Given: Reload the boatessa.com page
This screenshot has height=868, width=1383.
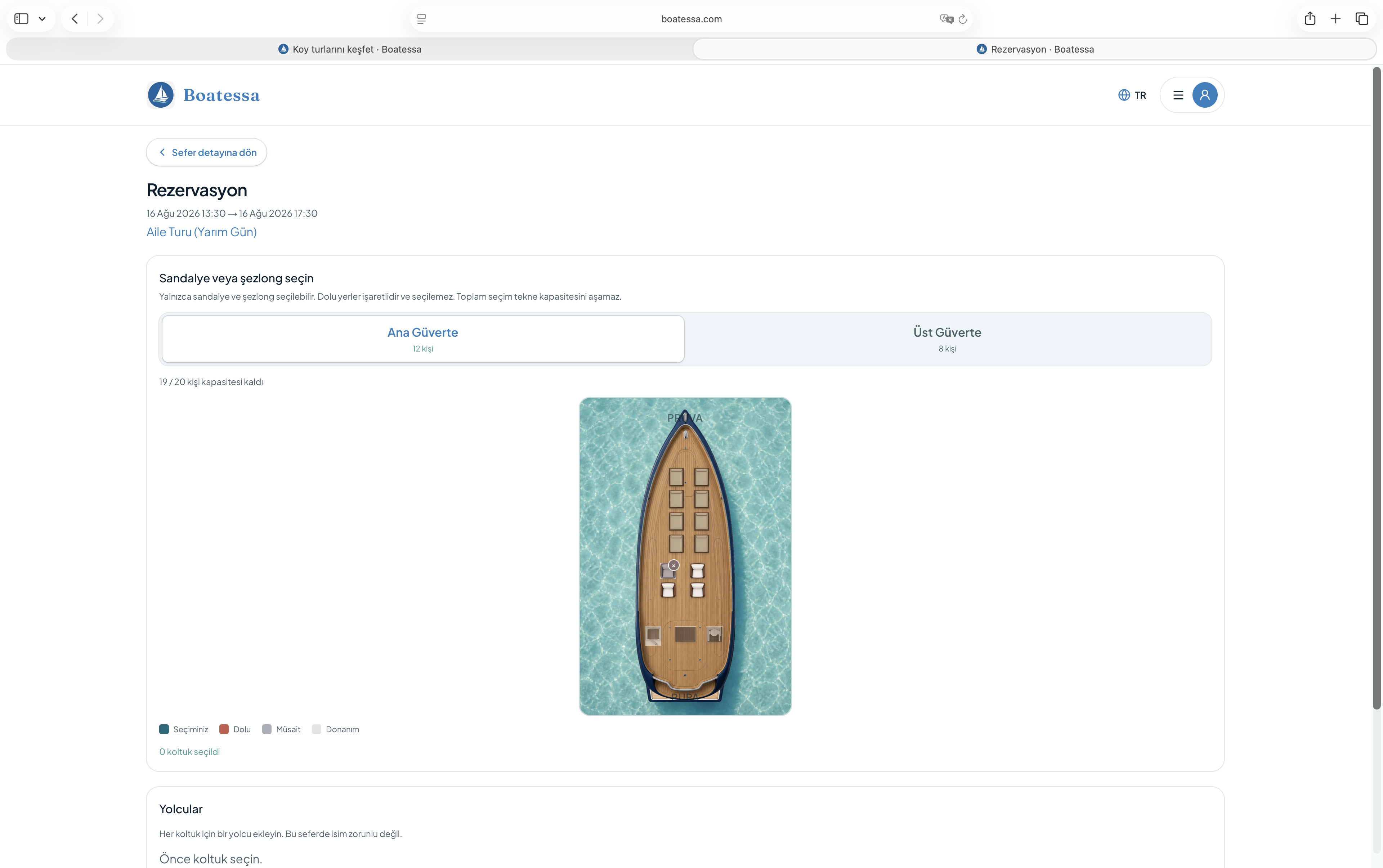Looking at the screenshot, I should click(x=963, y=19).
